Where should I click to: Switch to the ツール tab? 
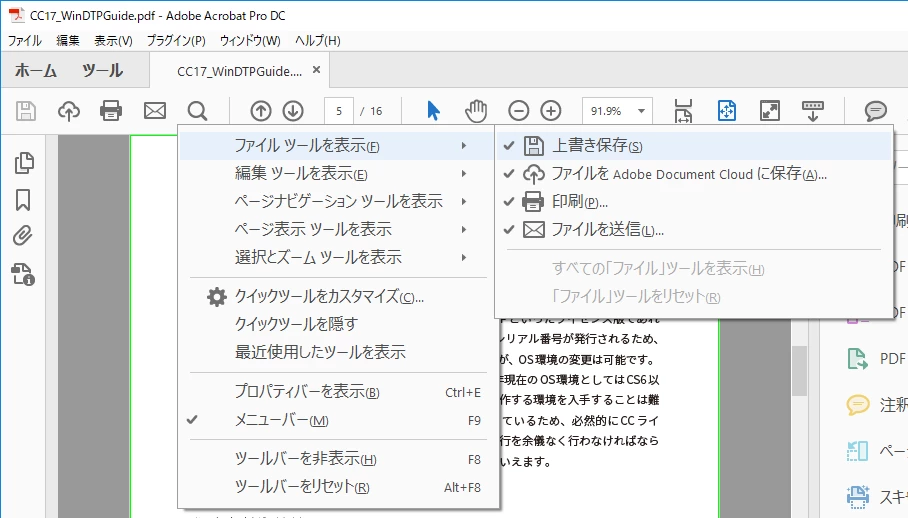pyautogui.click(x=102, y=71)
